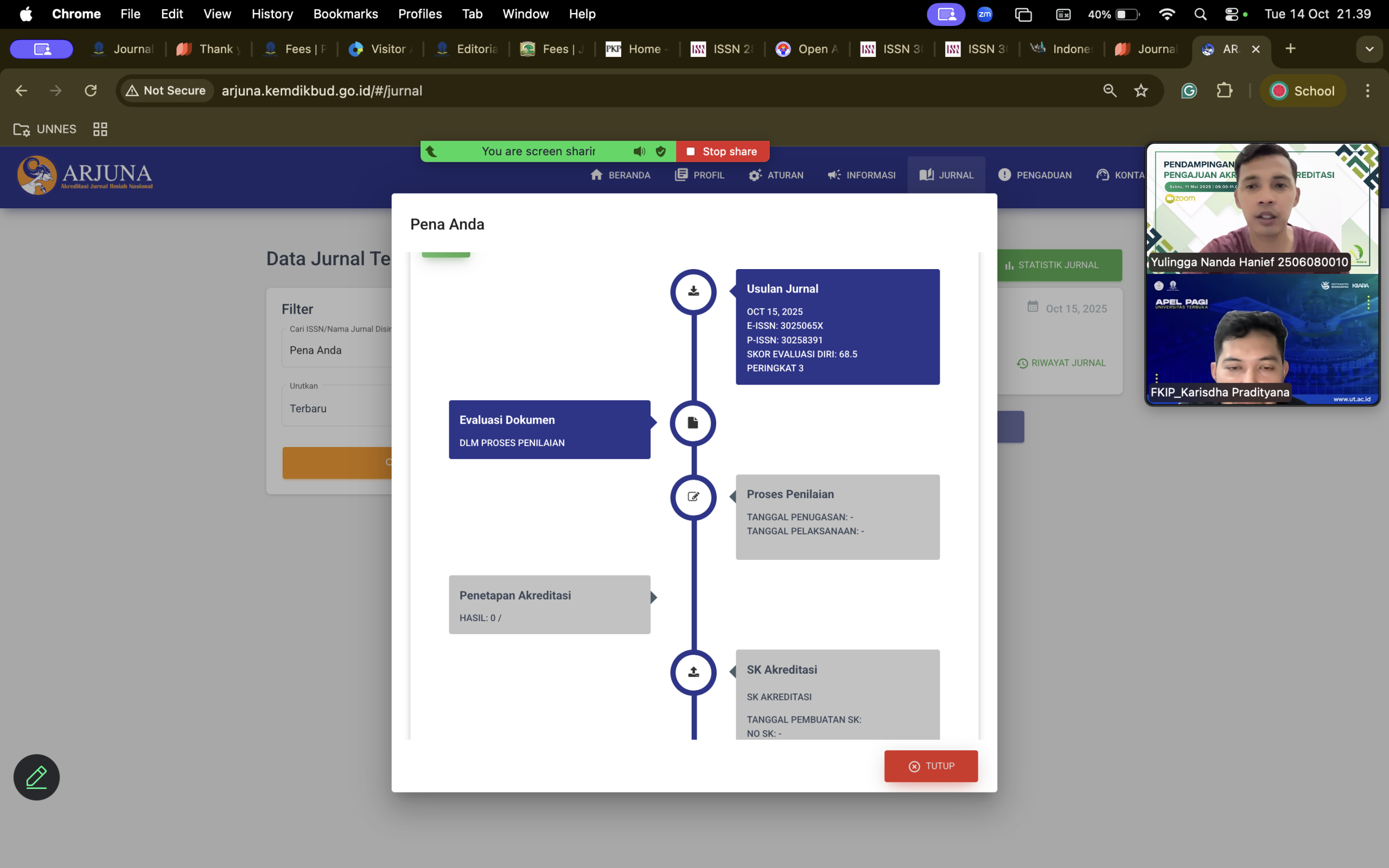This screenshot has width=1389, height=868.
Task: Close the dialog with the TUTUP button
Action: click(x=931, y=766)
